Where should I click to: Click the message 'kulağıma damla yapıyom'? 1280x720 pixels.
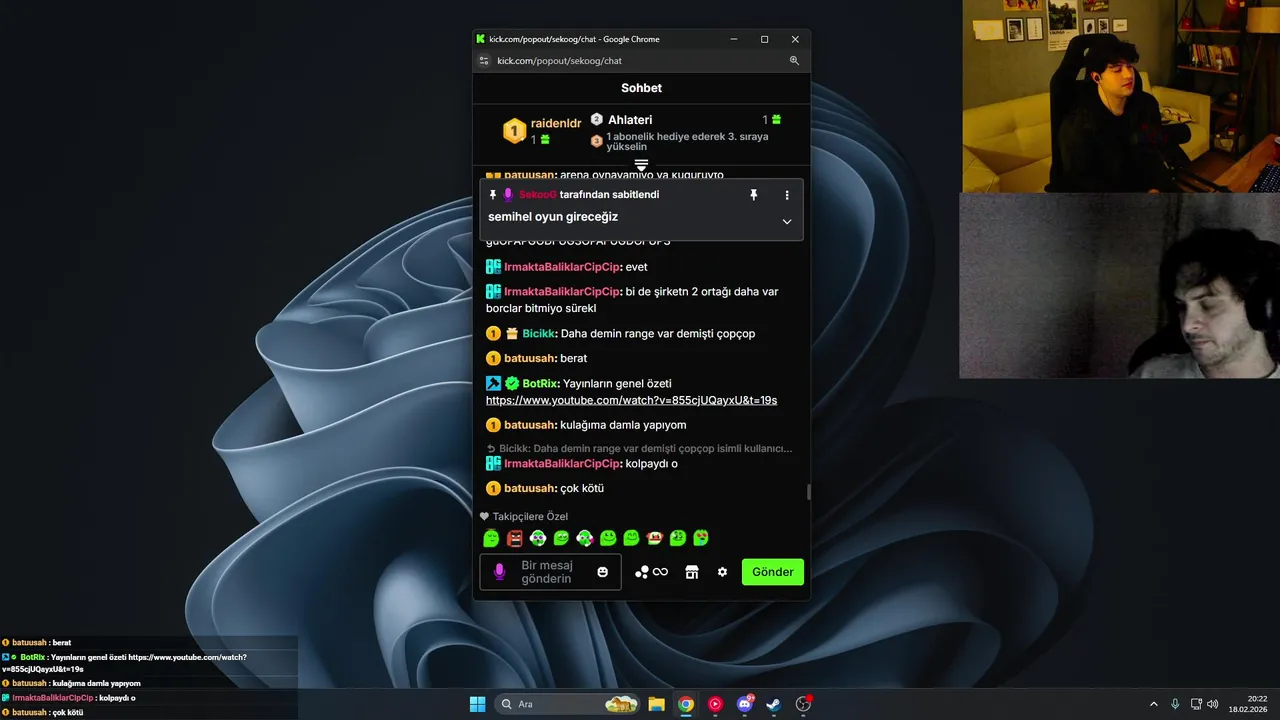pos(623,425)
